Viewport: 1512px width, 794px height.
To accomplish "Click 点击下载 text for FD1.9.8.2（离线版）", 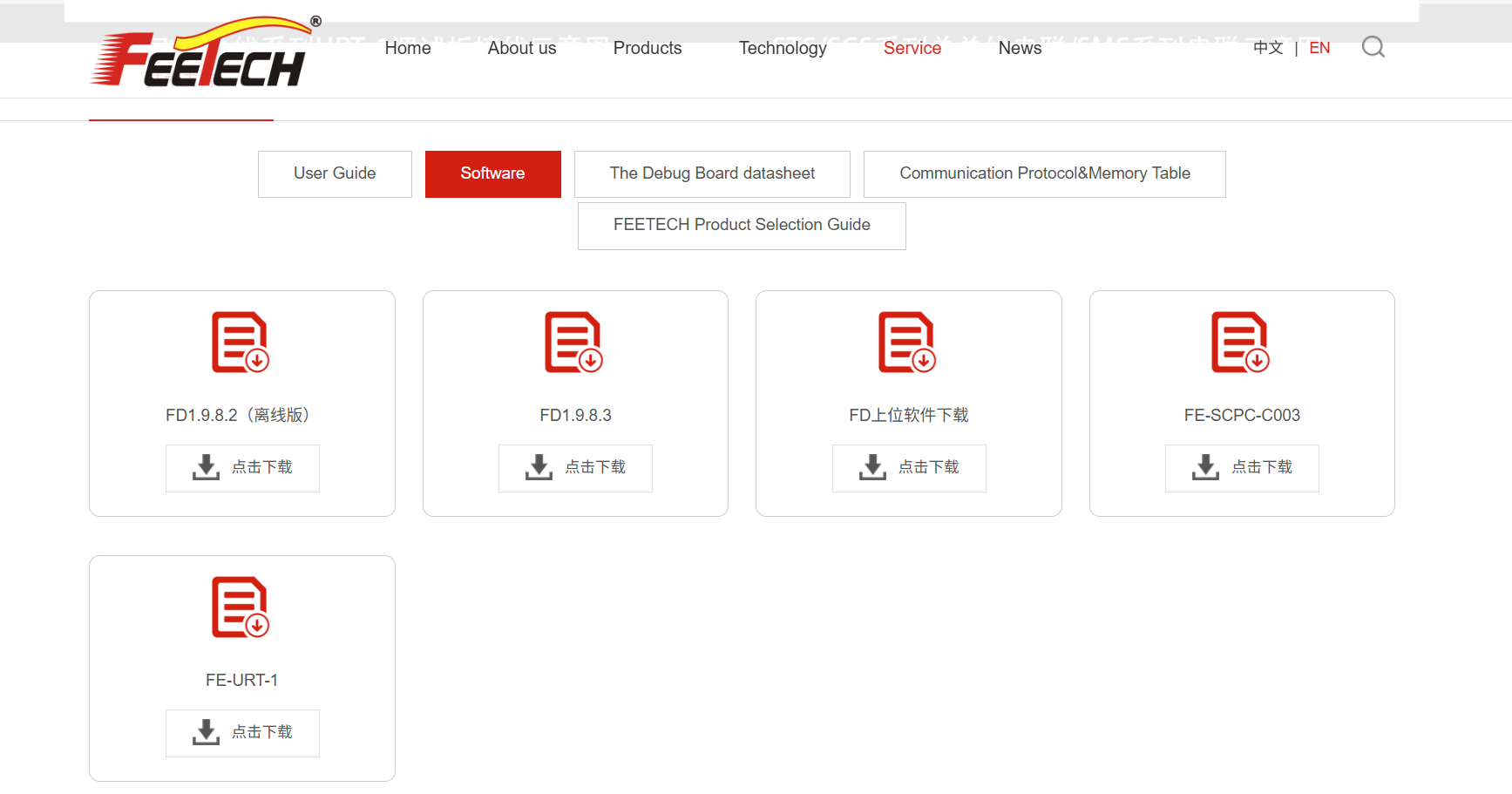I will [262, 467].
